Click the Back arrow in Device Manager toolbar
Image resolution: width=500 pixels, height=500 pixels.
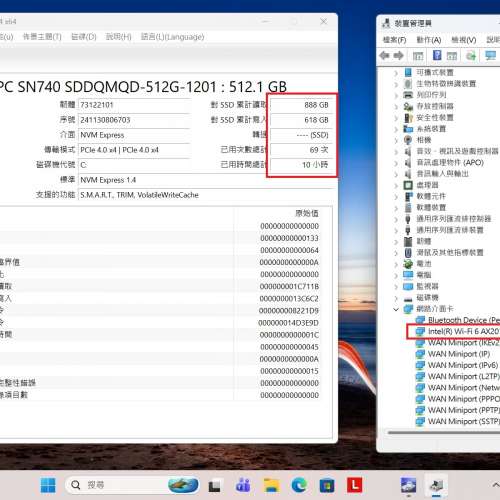(385, 55)
